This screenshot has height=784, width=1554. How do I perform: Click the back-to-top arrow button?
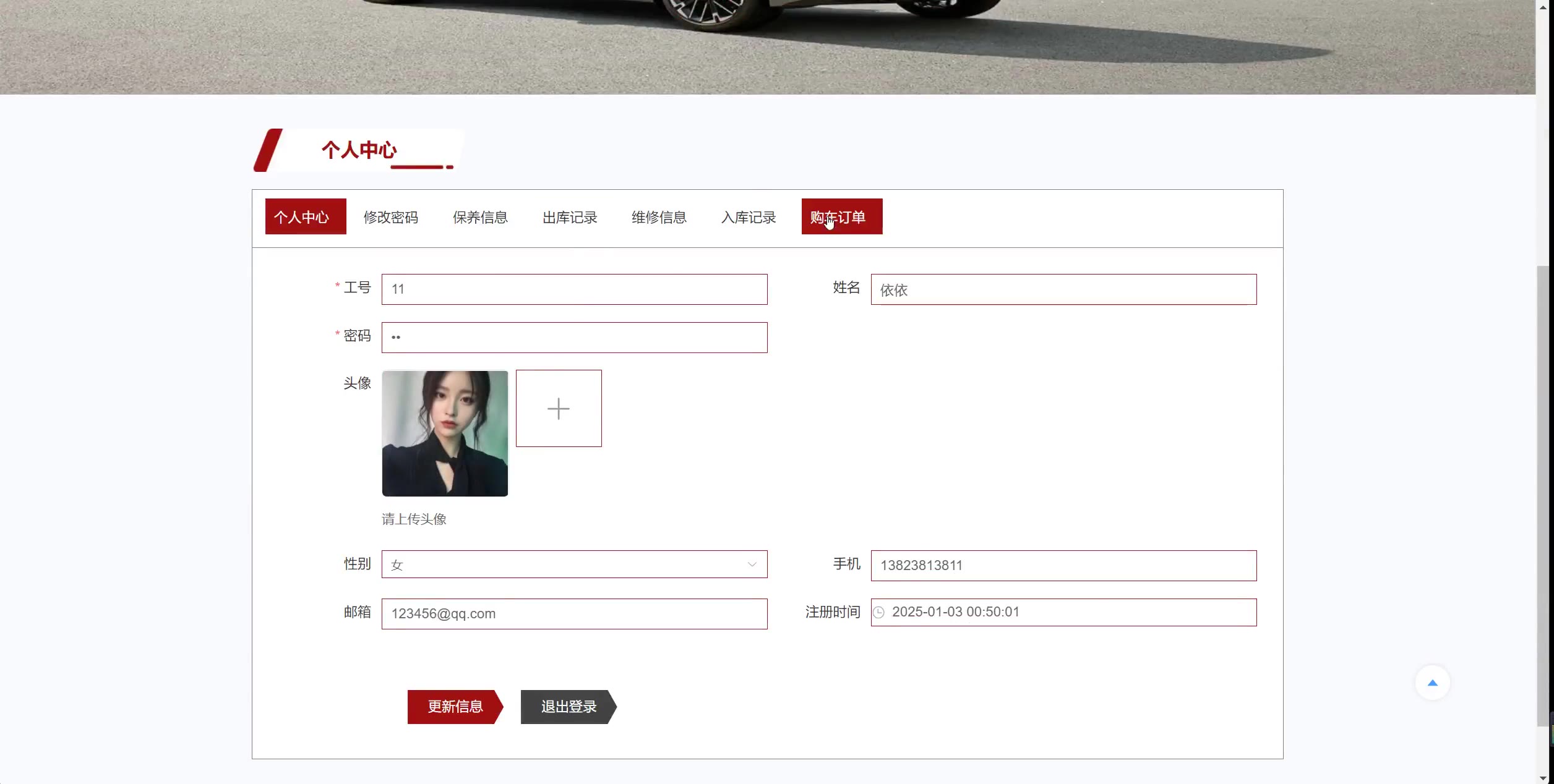1432,683
